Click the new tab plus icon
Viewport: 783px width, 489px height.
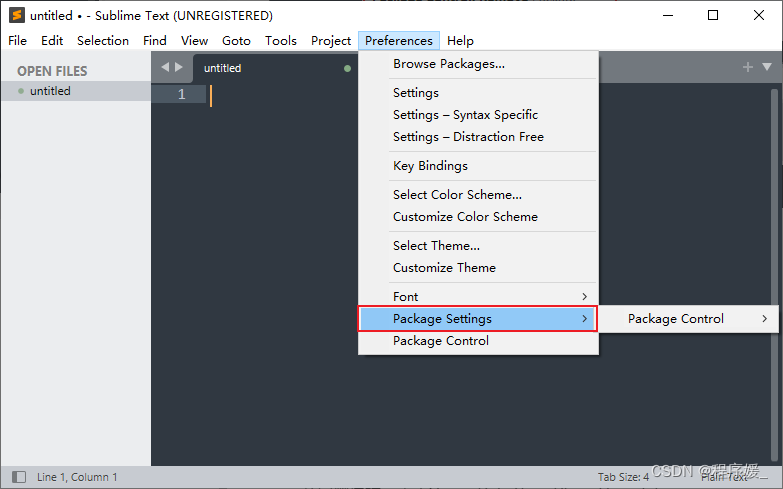[747, 67]
